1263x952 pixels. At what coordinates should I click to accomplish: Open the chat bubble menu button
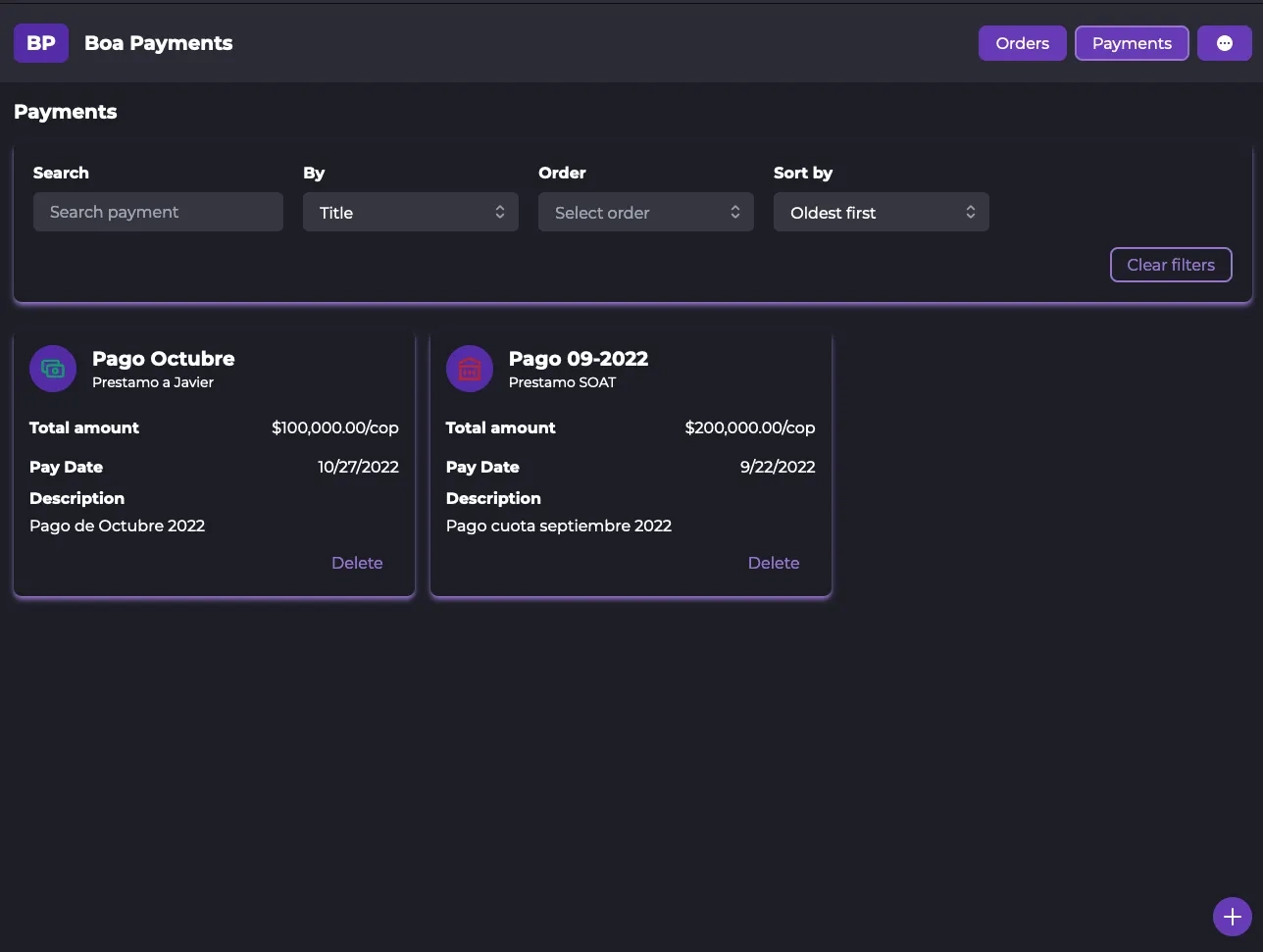pyautogui.click(x=1224, y=43)
